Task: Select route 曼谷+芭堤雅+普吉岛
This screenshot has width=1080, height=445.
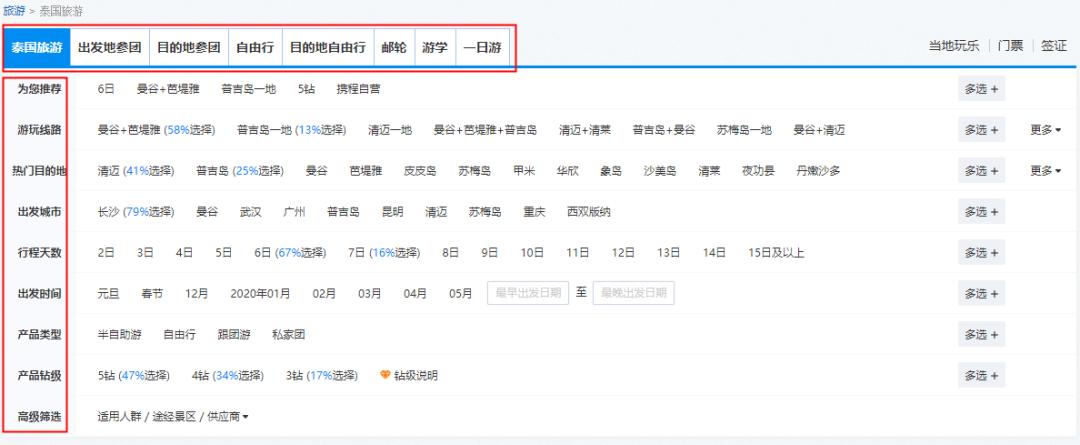Action: point(485,130)
